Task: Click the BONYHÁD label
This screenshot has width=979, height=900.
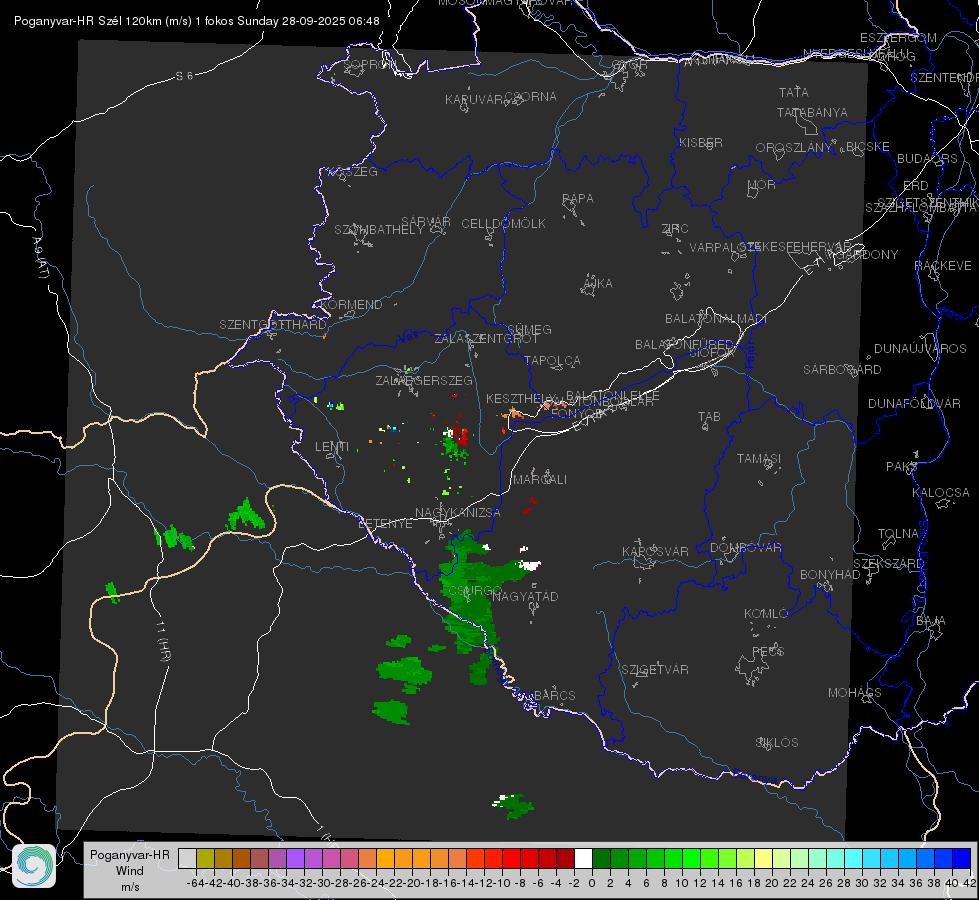Action: click(830, 575)
